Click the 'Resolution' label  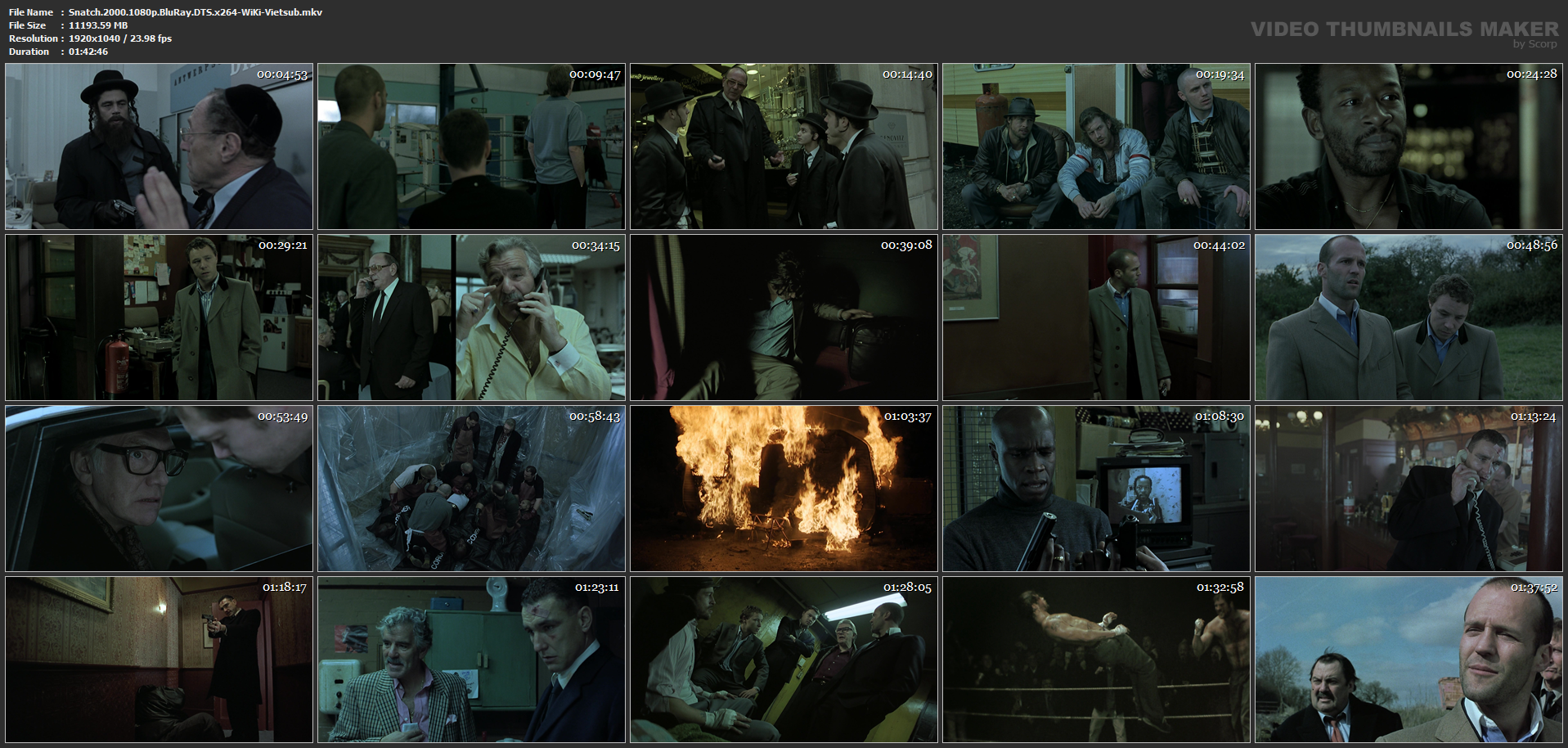tap(34, 38)
